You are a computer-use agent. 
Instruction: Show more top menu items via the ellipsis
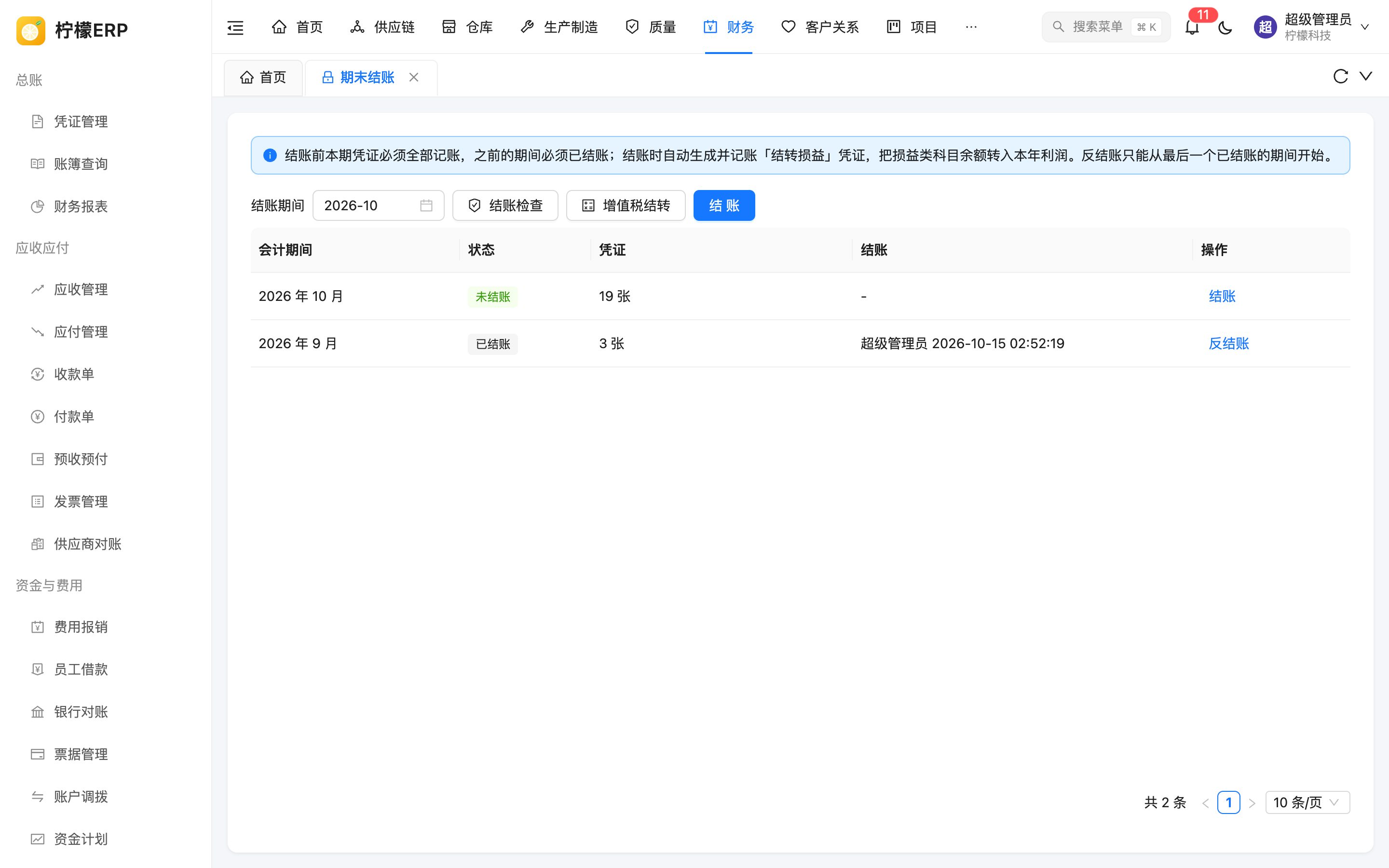(x=971, y=27)
